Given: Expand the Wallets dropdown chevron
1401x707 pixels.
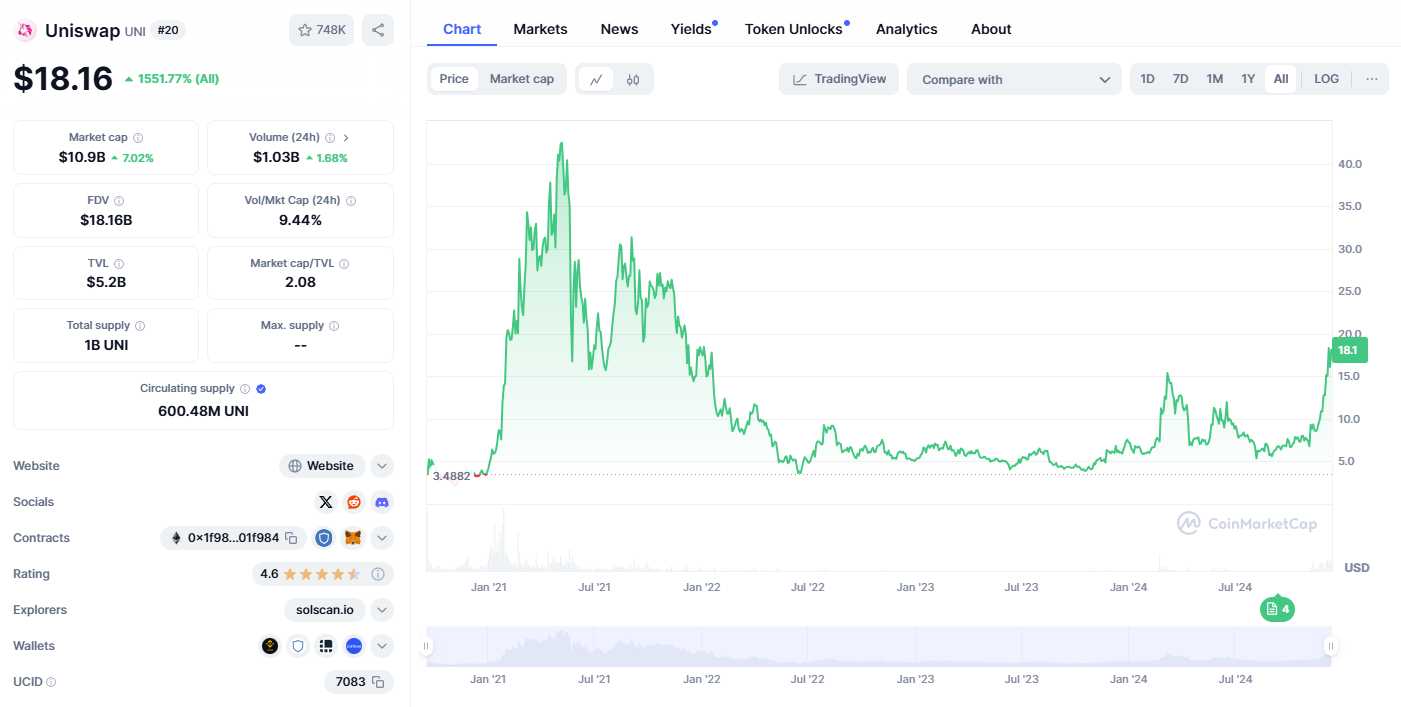Looking at the screenshot, I should coord(382,646).
